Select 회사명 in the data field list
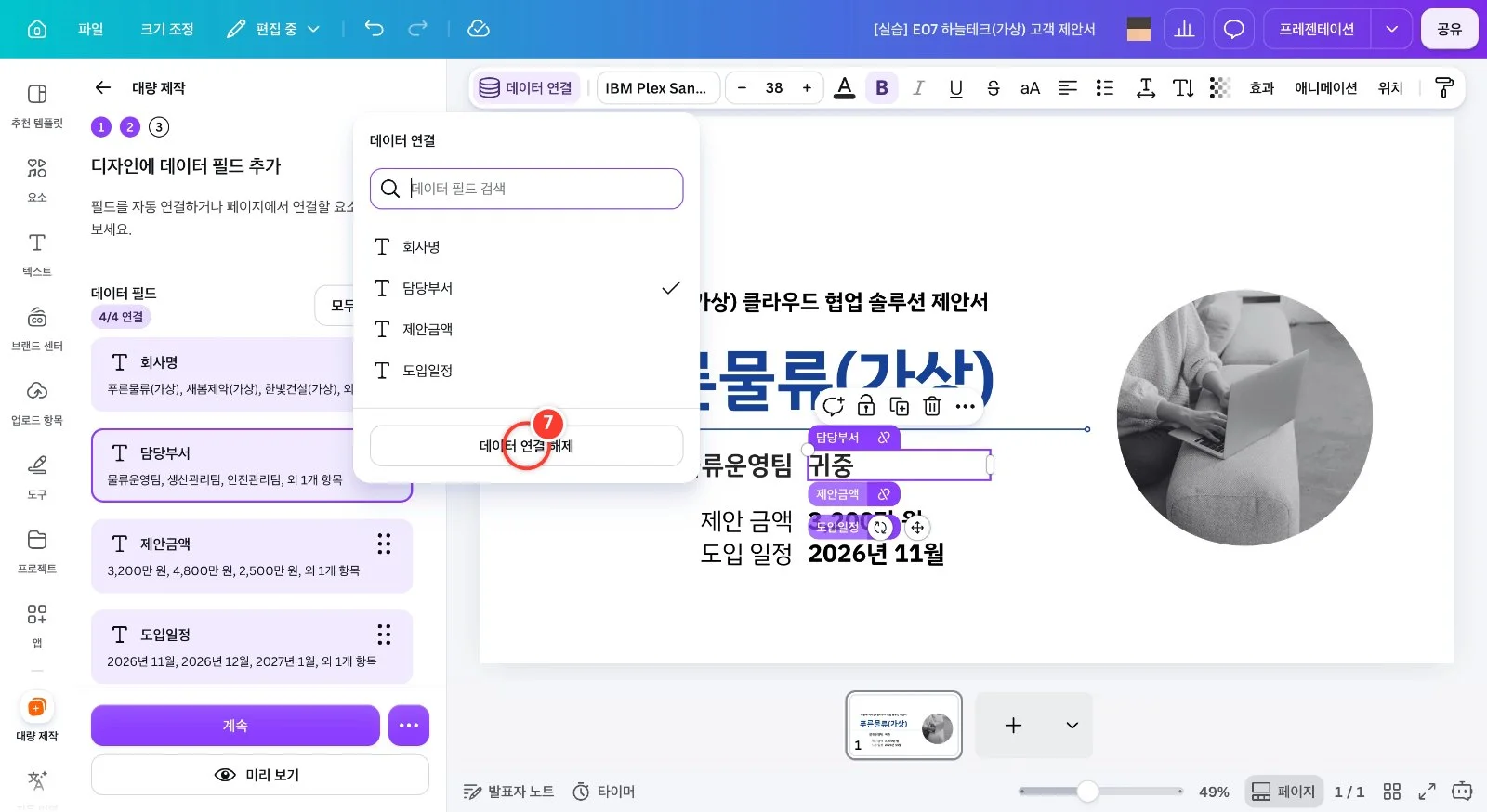Screen dimensions: 1487x812 pos(526,246)
